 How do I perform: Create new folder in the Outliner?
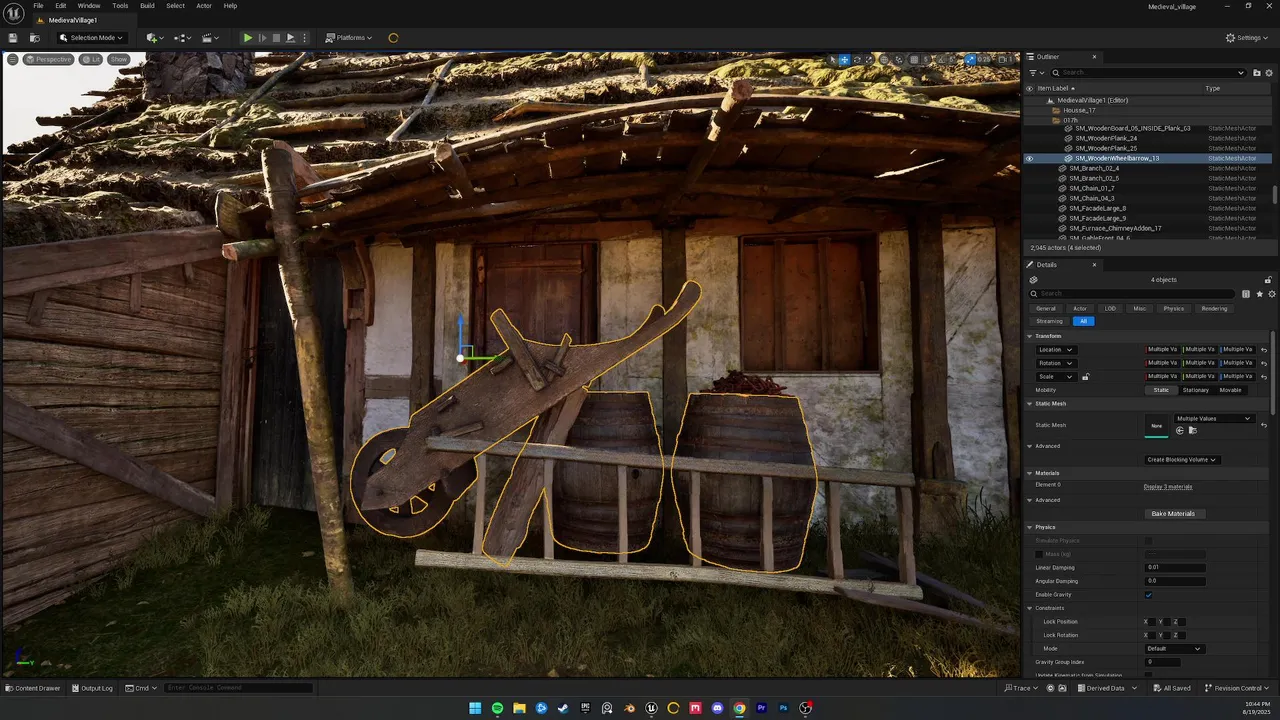point(1256,72)
